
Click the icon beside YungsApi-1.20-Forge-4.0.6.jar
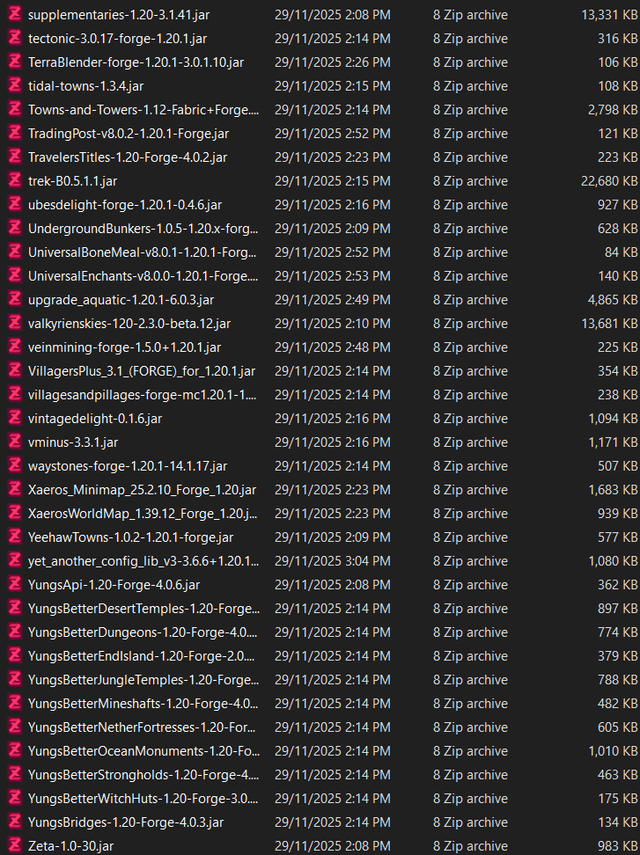click(x=15, y=584)
